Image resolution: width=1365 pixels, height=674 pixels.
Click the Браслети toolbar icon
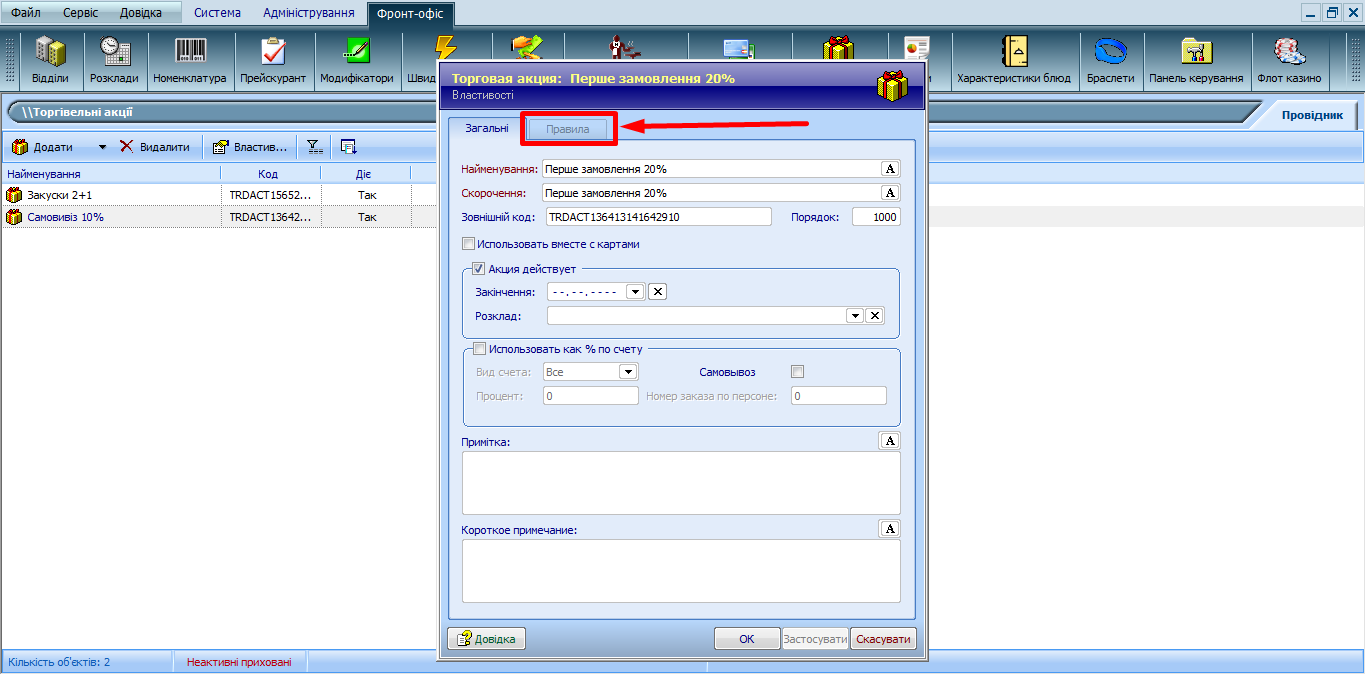[x=1110, y=60]
